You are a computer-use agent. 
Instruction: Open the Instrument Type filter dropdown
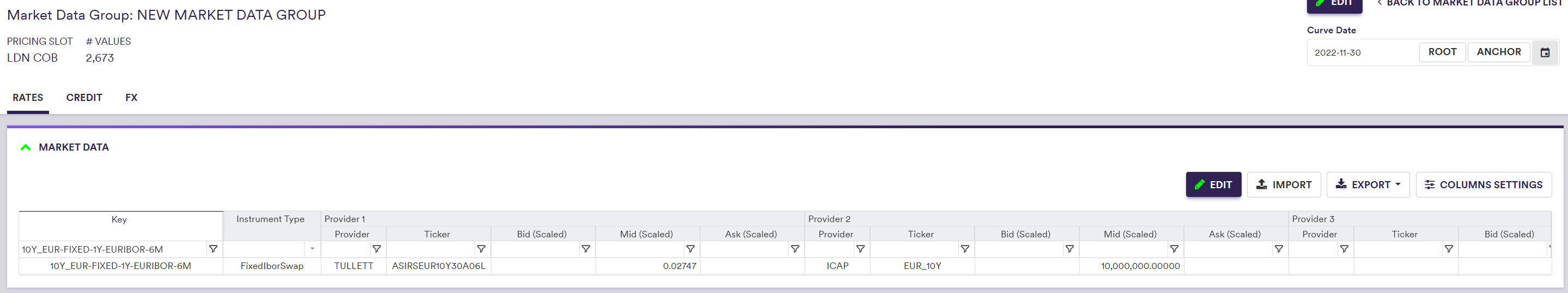312,249
